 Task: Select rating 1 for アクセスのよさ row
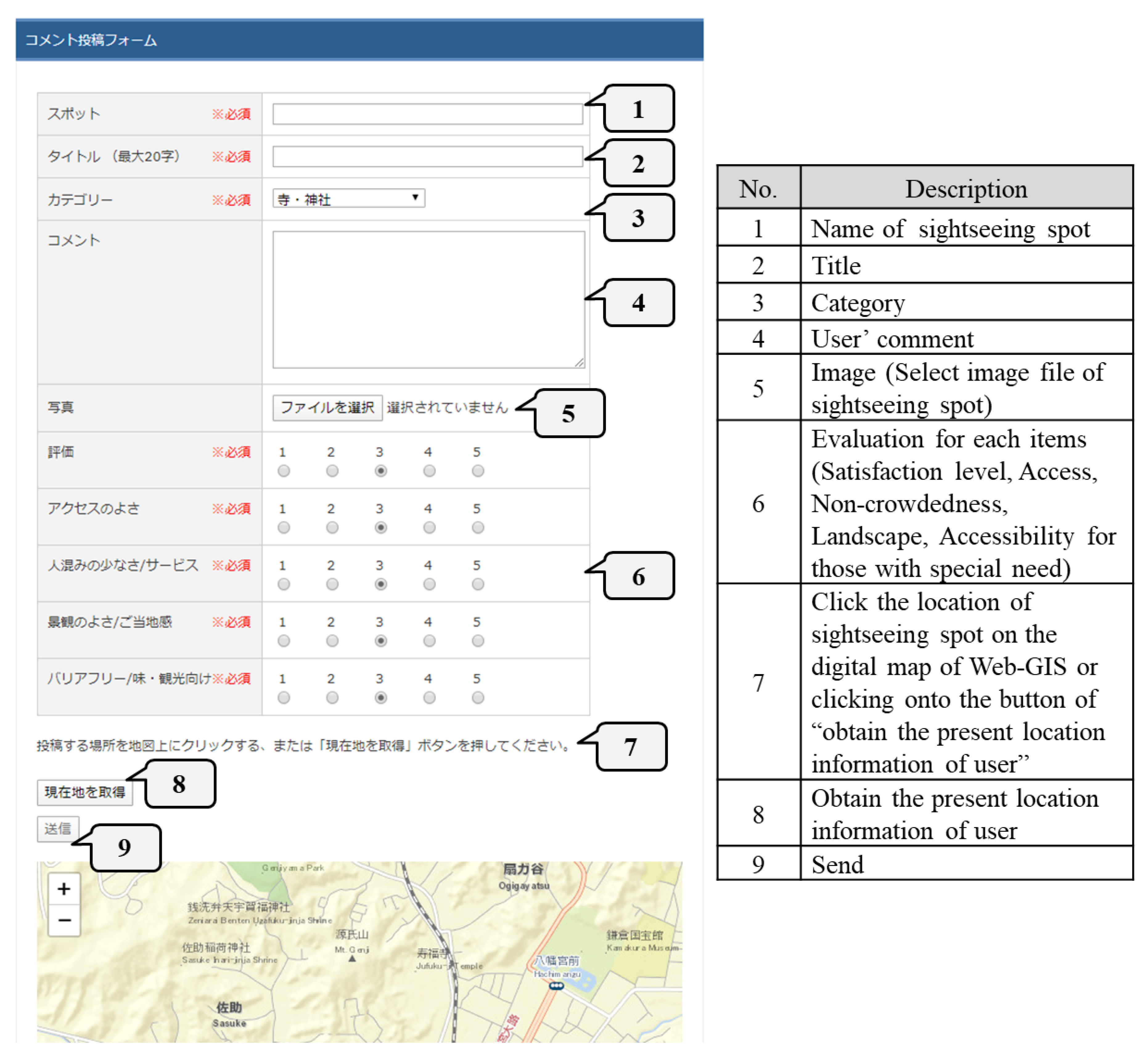(x=283, y=528)
